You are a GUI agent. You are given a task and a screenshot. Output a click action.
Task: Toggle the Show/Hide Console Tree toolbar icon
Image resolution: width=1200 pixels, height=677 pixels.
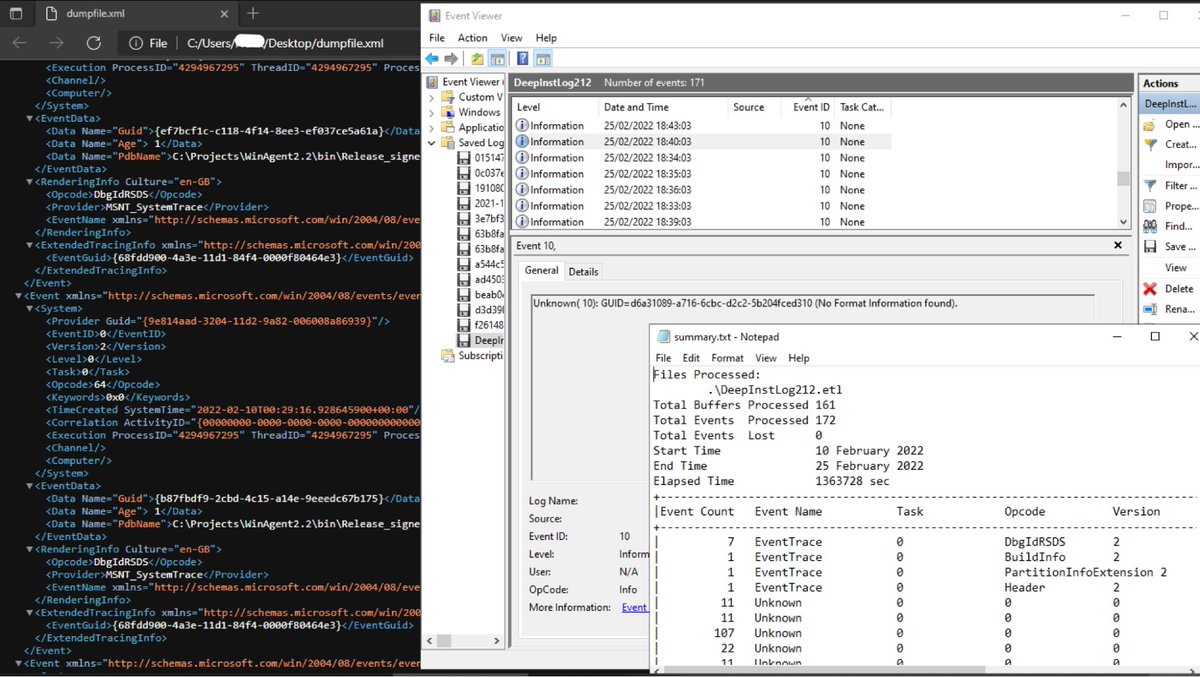pyautogui.click(x=497, y=59)
